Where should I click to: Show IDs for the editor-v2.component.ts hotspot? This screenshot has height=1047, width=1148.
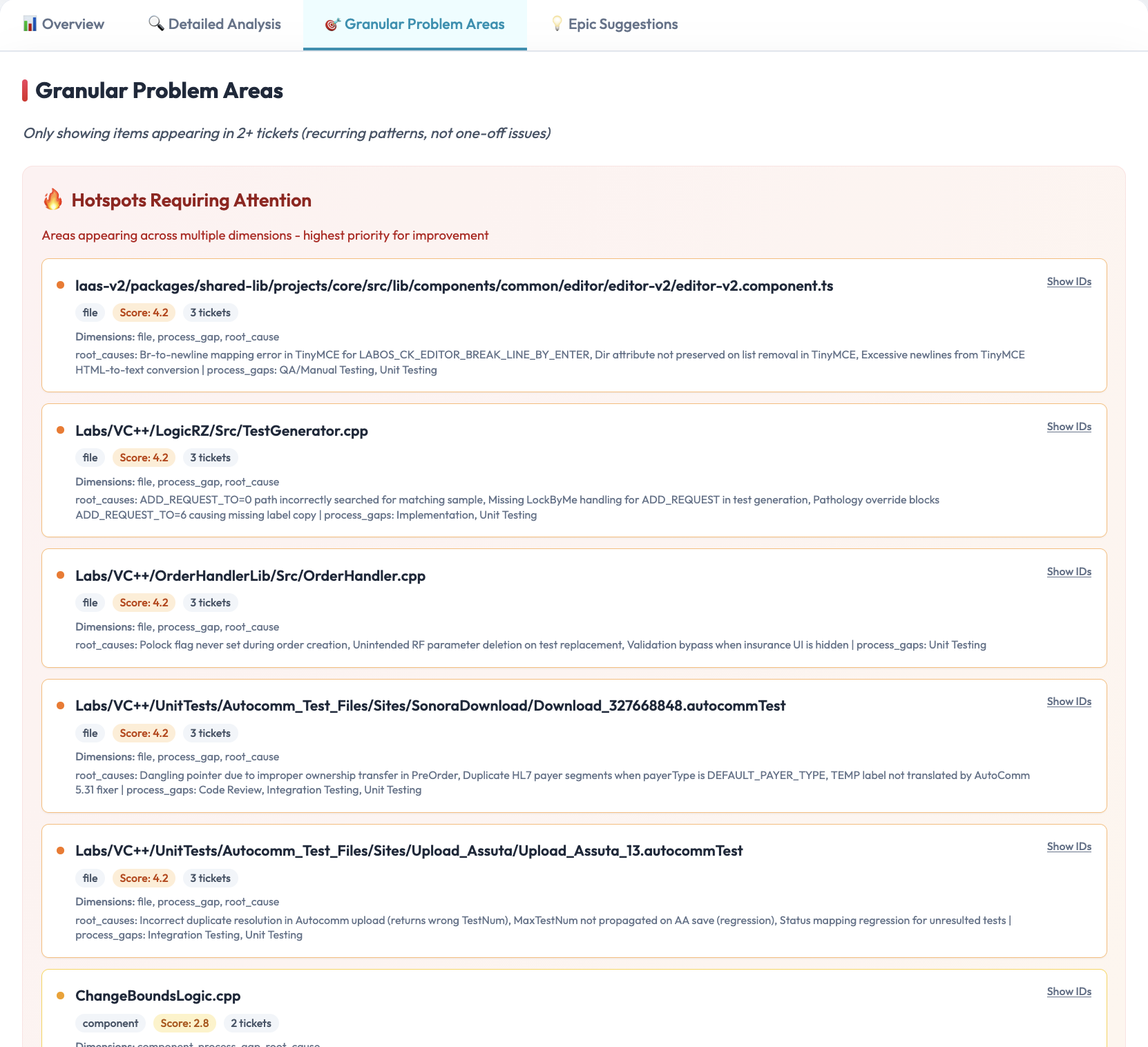pyautogui.click(x=1069, y=282)
